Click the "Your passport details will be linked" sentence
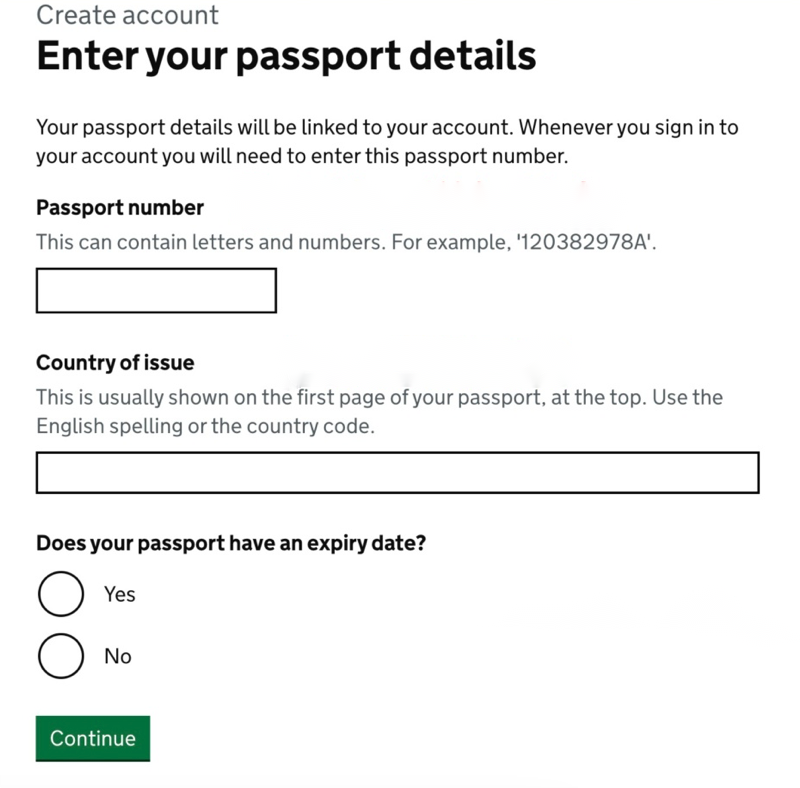800x788 pixels. (x=274, y=128)
